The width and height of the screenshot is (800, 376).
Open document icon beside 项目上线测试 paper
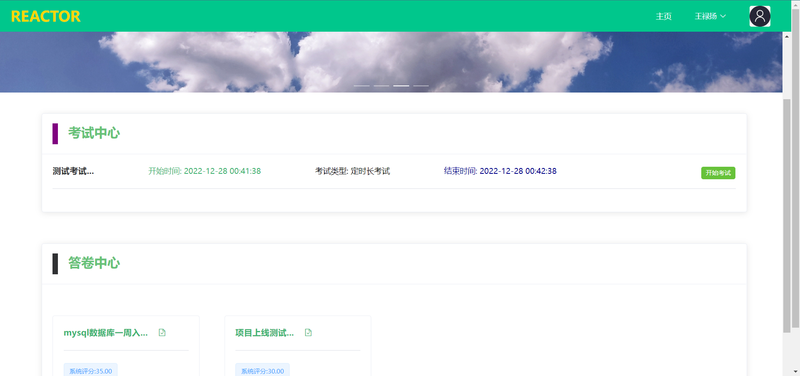pyautogui.click(x=308, y=333)
